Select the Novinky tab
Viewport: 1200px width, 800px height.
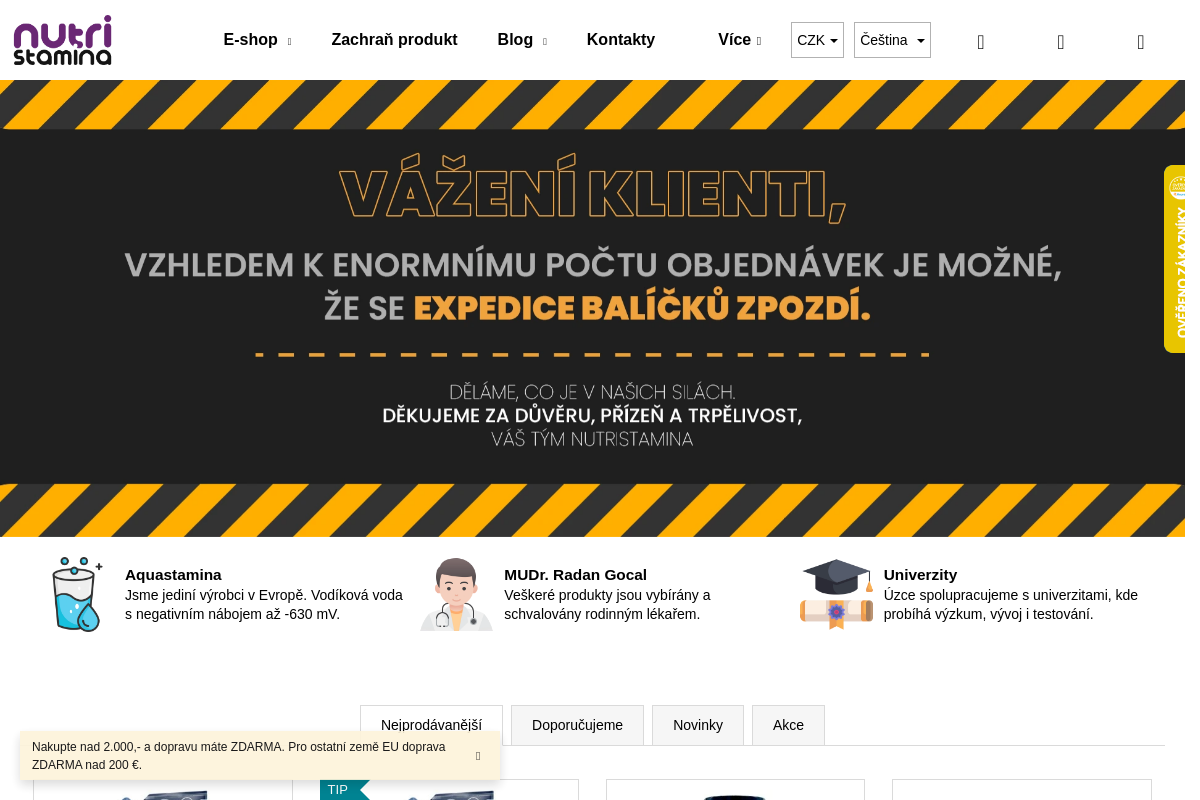pyautogui.click(x=697, y=725)
